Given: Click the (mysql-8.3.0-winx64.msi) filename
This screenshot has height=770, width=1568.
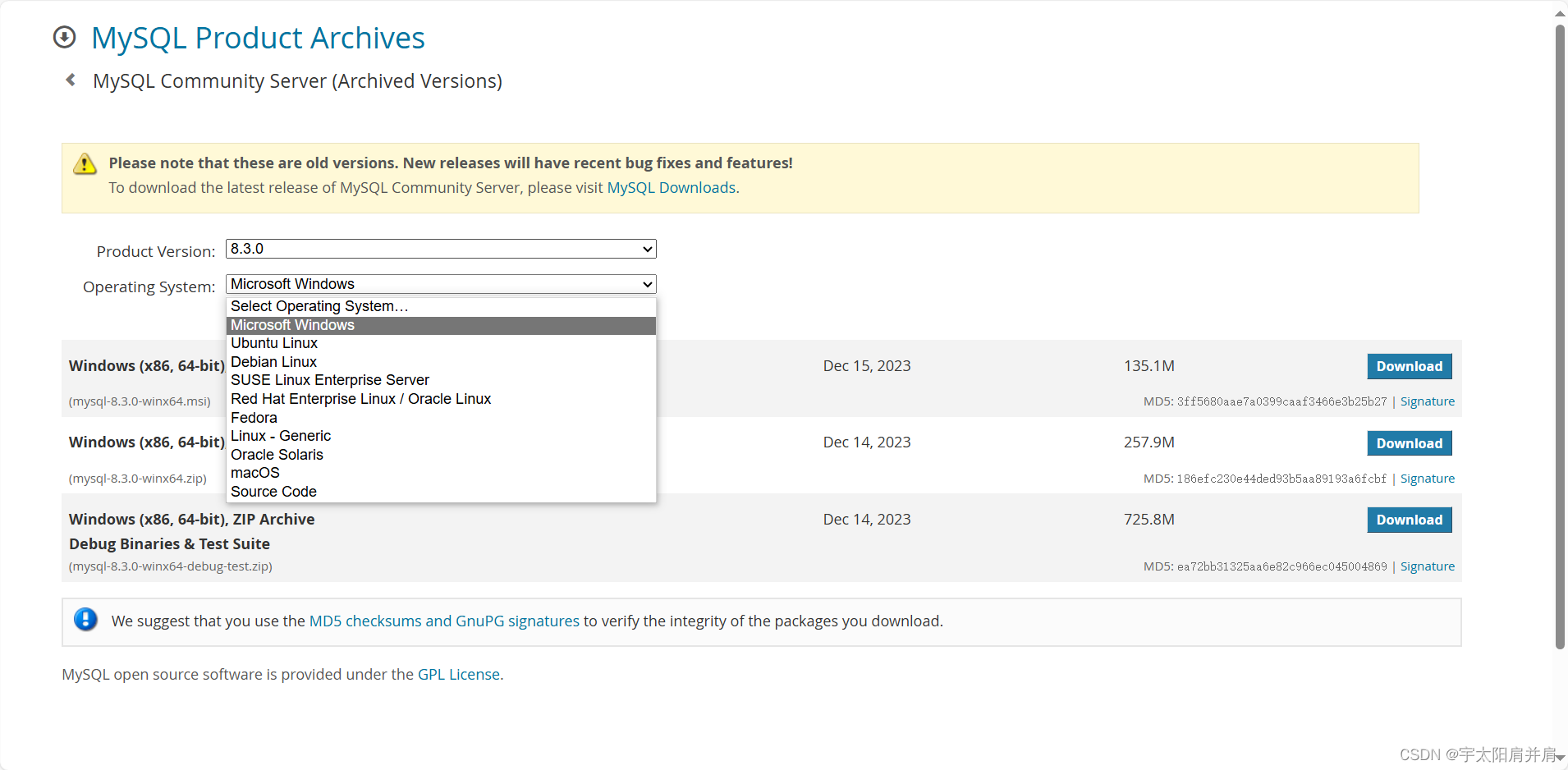Looking at the screenshot, I should [140, 401].
